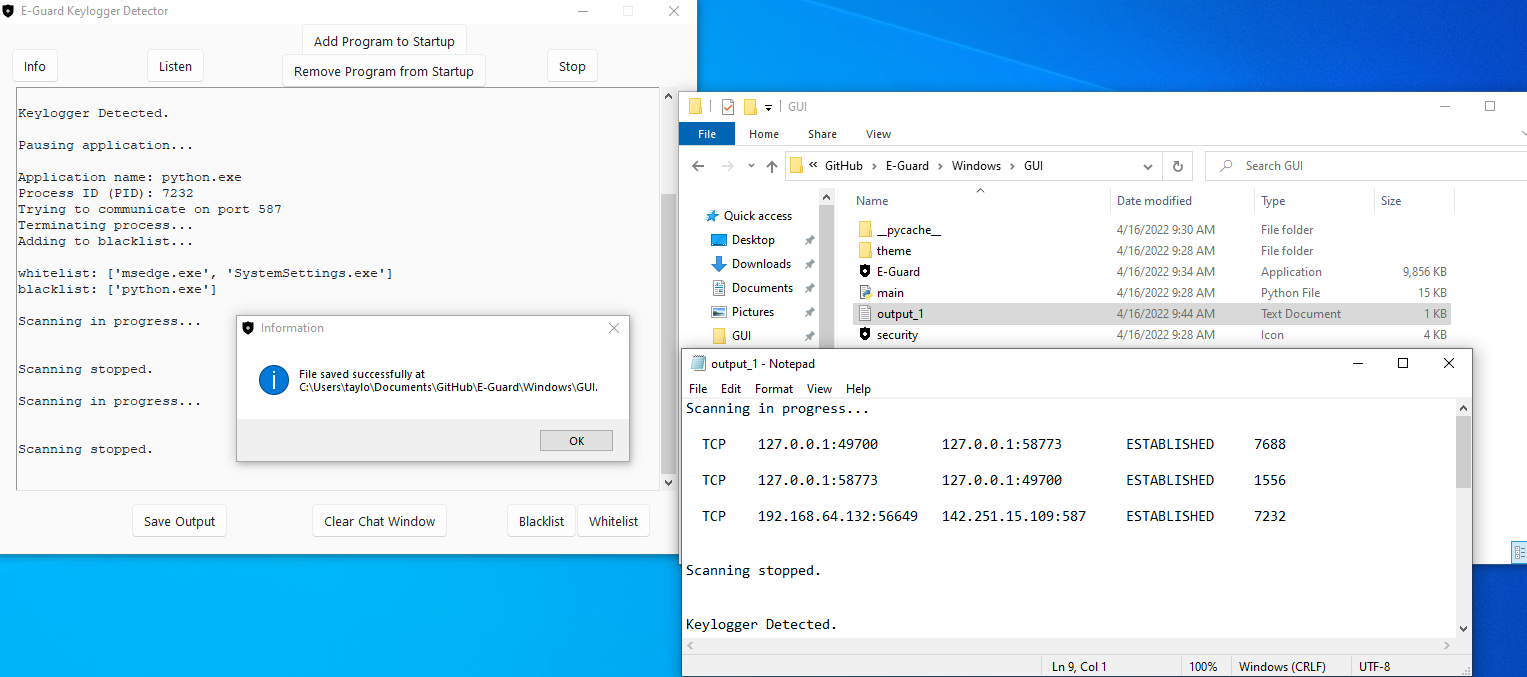The width and height of the screenshot is (1527, 677).
Task: Click the Forward arrow in Explorer
Action: [728, 166]
